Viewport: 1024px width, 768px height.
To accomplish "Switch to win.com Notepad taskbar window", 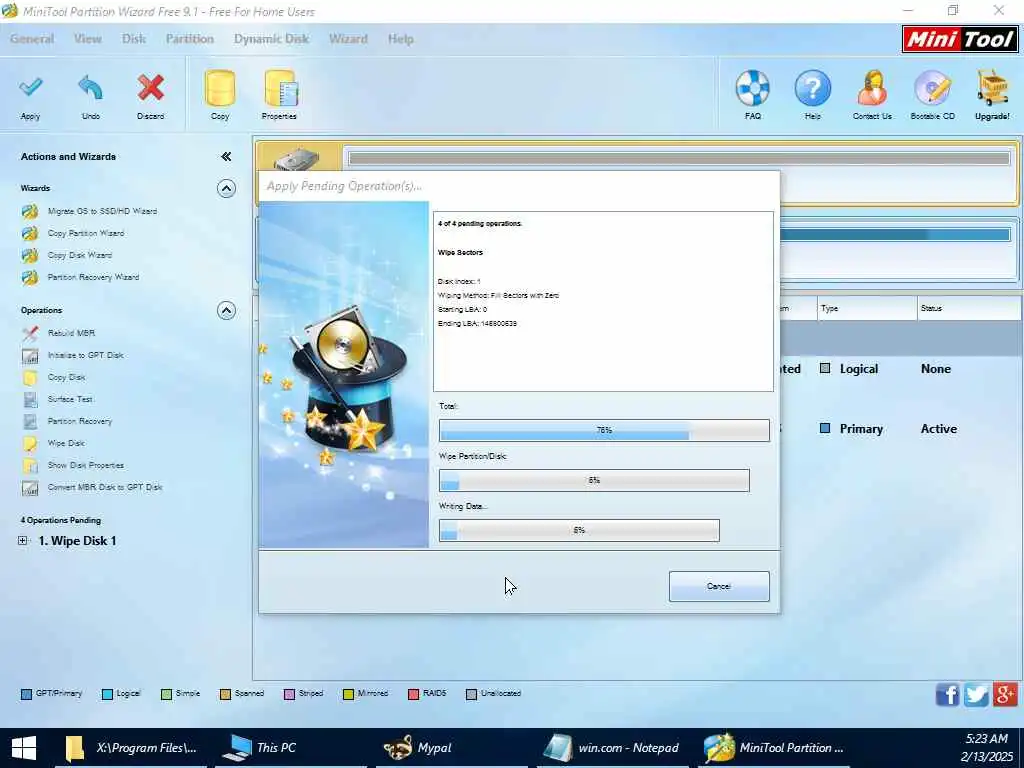I will point(613,748).
